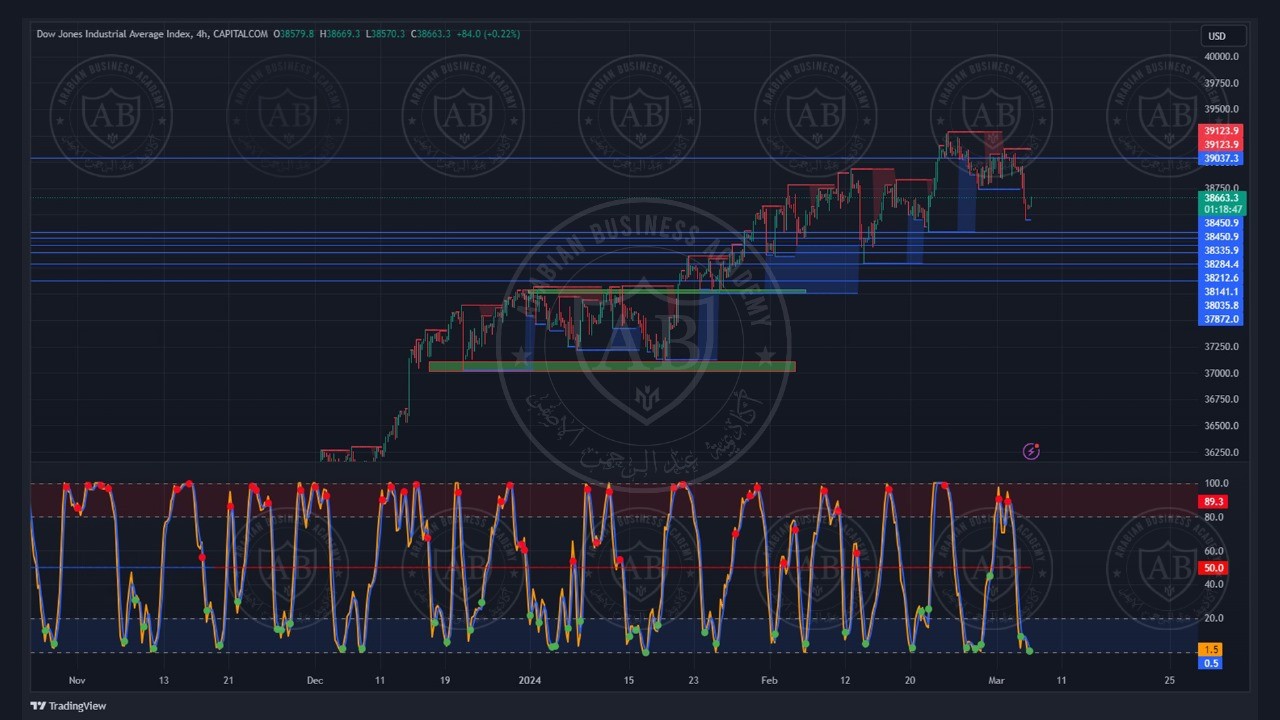Click the CAPITALCOM source label
The image size is (1280, 720).
pyautogui.click(x=240, y=34)
